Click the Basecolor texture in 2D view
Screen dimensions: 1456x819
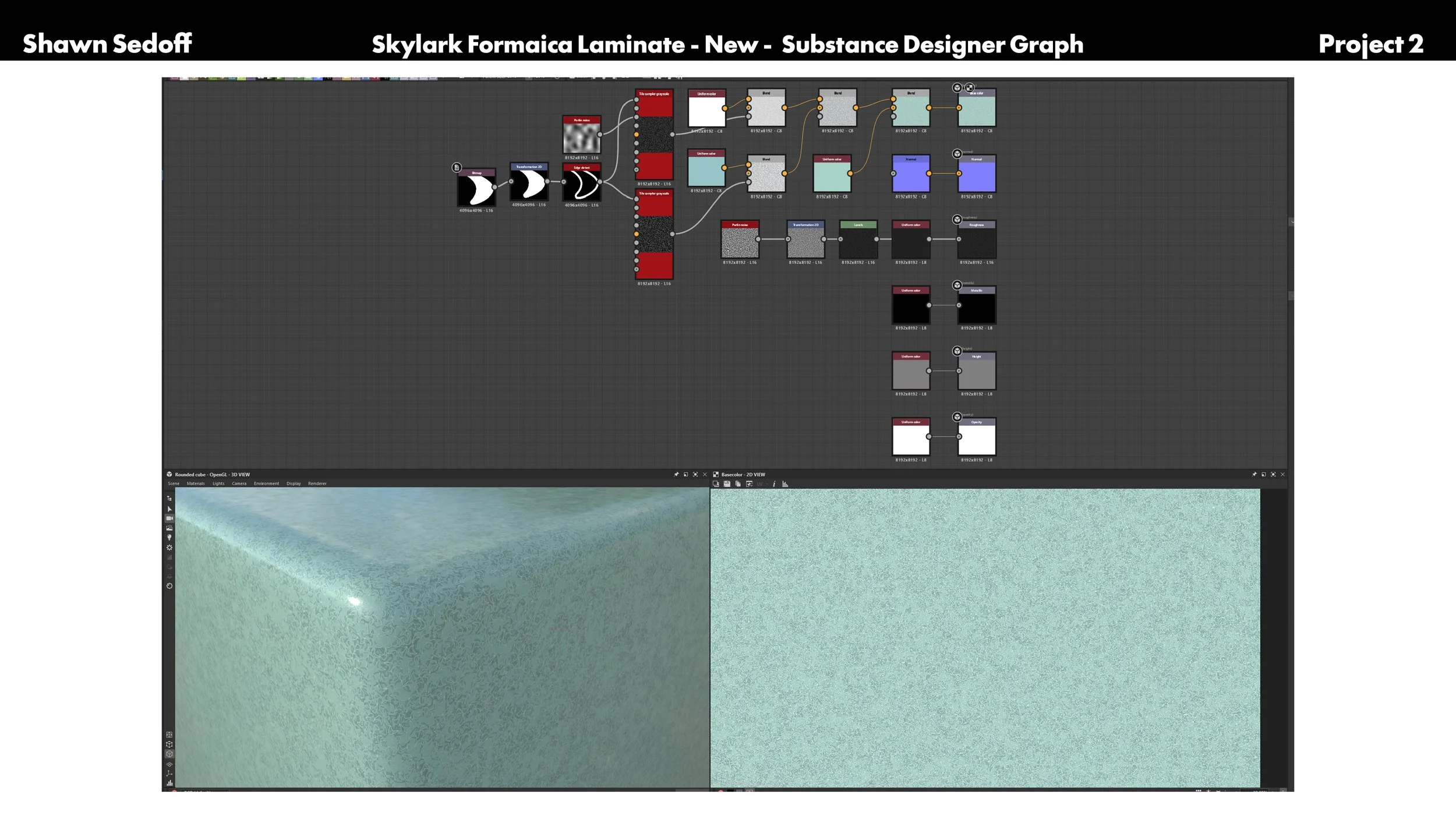(985, 638)
